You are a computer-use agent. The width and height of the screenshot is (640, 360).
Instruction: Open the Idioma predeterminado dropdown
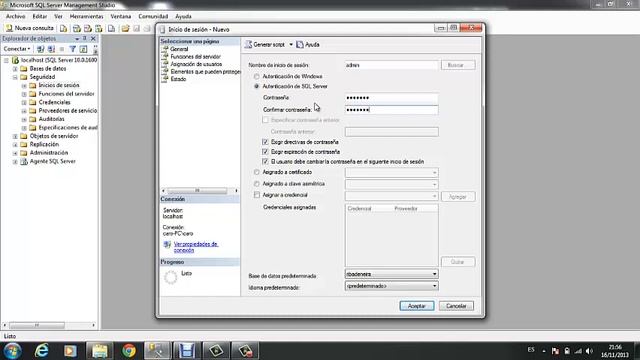(x=434, y=286)
